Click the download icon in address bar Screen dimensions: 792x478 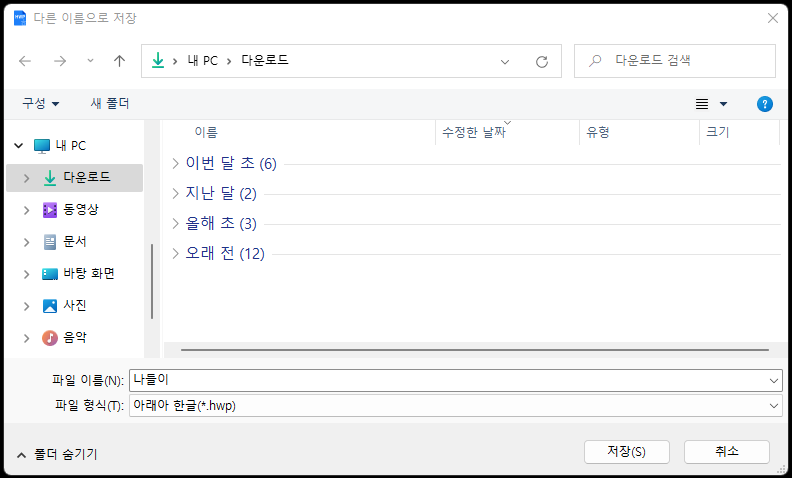pos(158,61)
